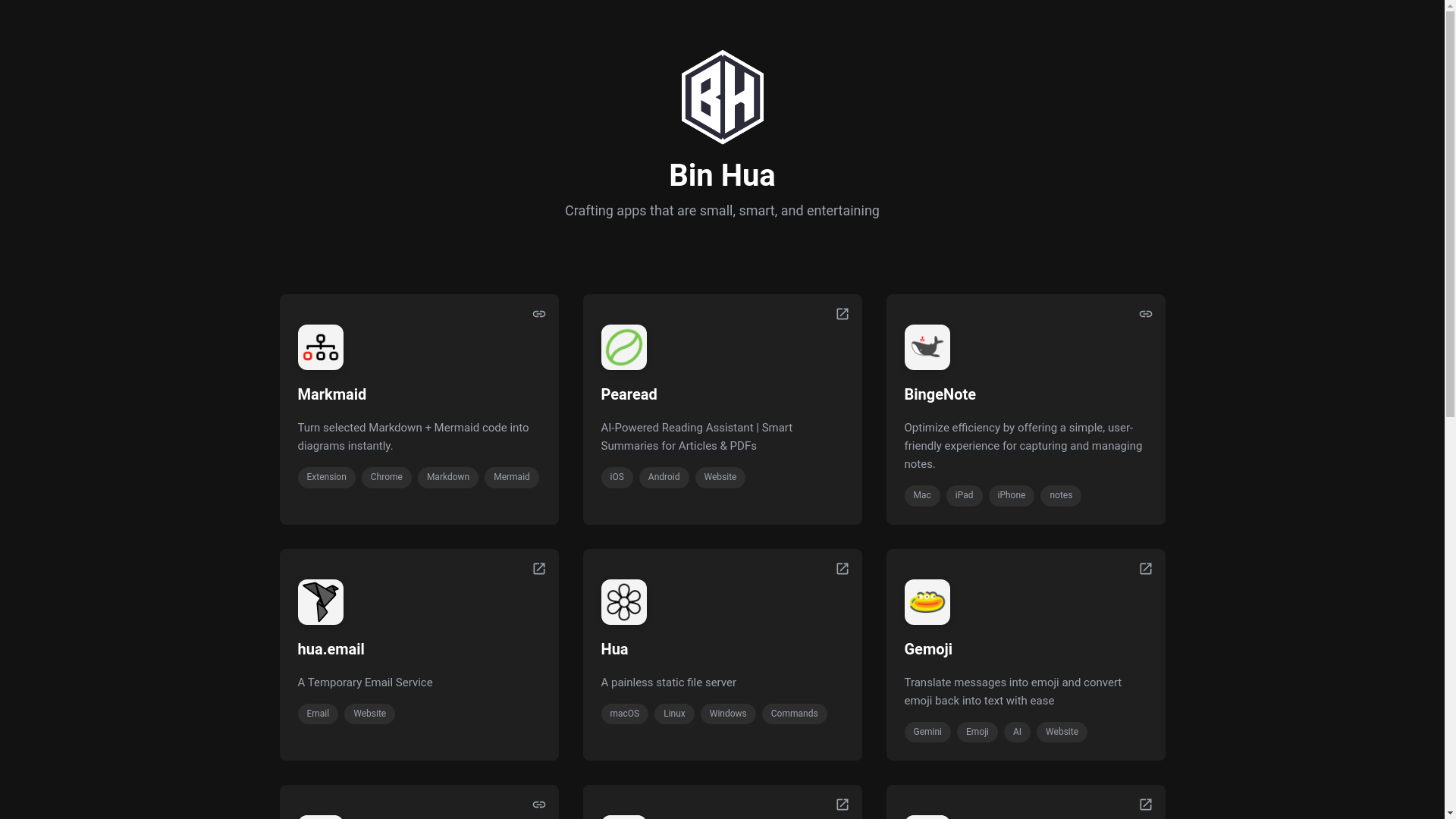Click the Email tag on hua.email
The height and width of the screenshot is (819, 1456).
(317, 714)
